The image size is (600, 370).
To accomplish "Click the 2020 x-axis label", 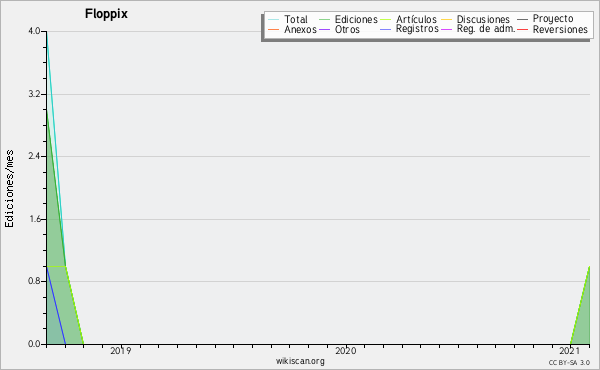I will coord(346,350).
